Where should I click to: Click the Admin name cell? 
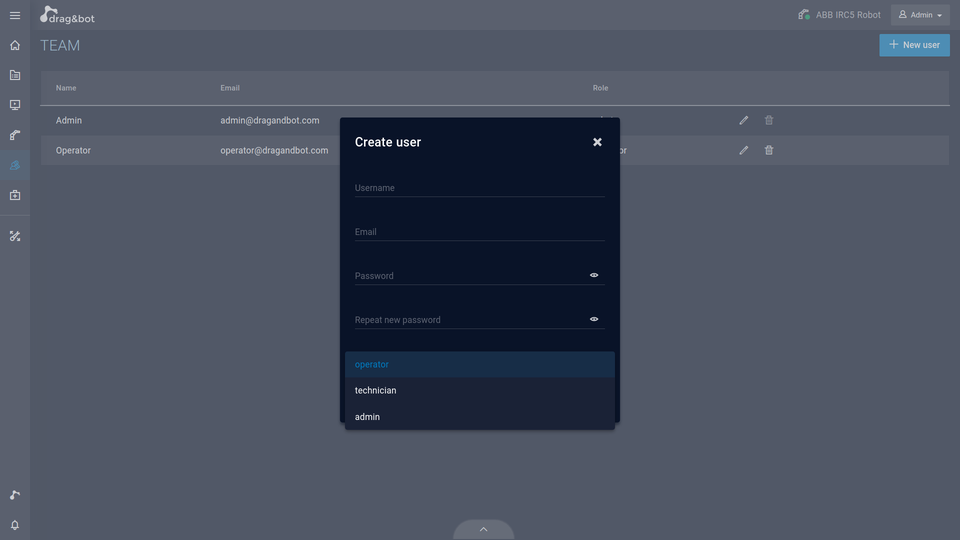coord(69,121)
